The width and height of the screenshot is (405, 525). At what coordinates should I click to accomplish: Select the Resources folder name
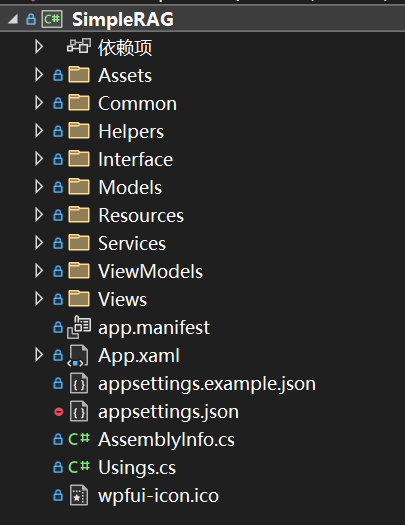141,215
